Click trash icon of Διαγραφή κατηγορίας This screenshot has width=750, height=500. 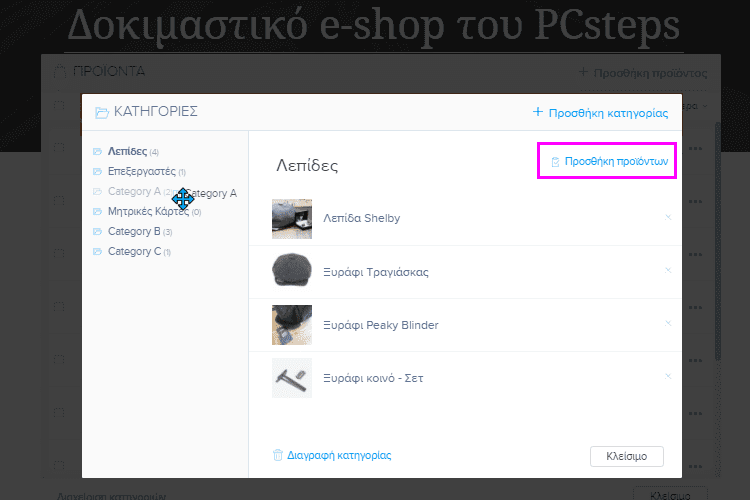(277, 455)
